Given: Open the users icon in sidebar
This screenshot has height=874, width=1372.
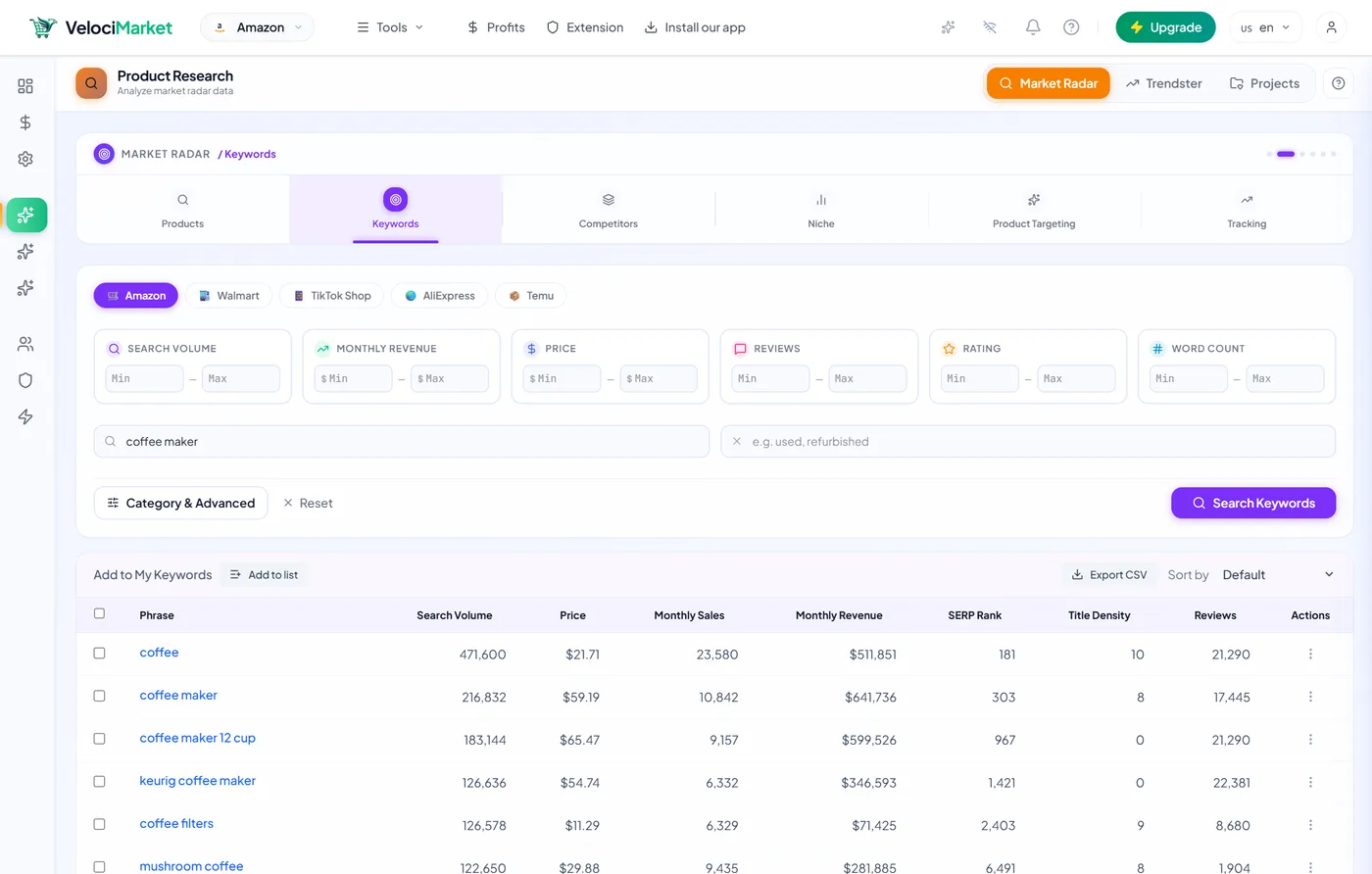Looking at the screenshot, I should 25,344.
